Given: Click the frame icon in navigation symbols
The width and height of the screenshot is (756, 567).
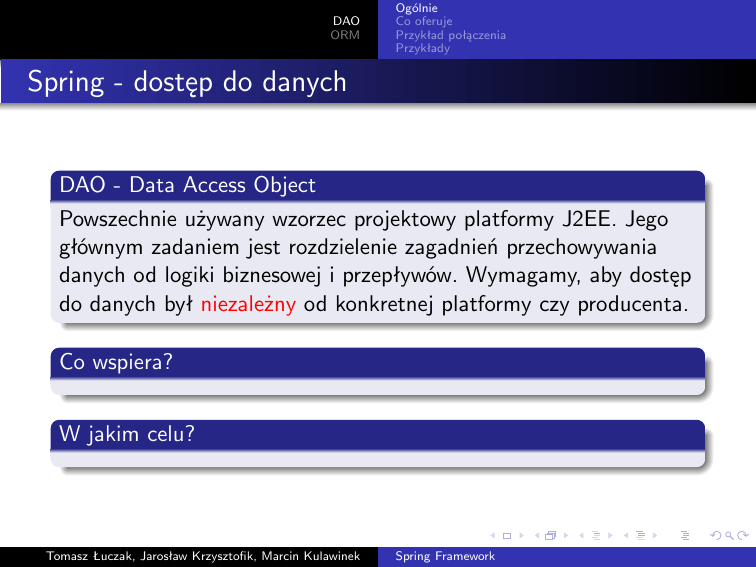Looking at the screenshot, I should pyautogui.click(x=549, y=537).
